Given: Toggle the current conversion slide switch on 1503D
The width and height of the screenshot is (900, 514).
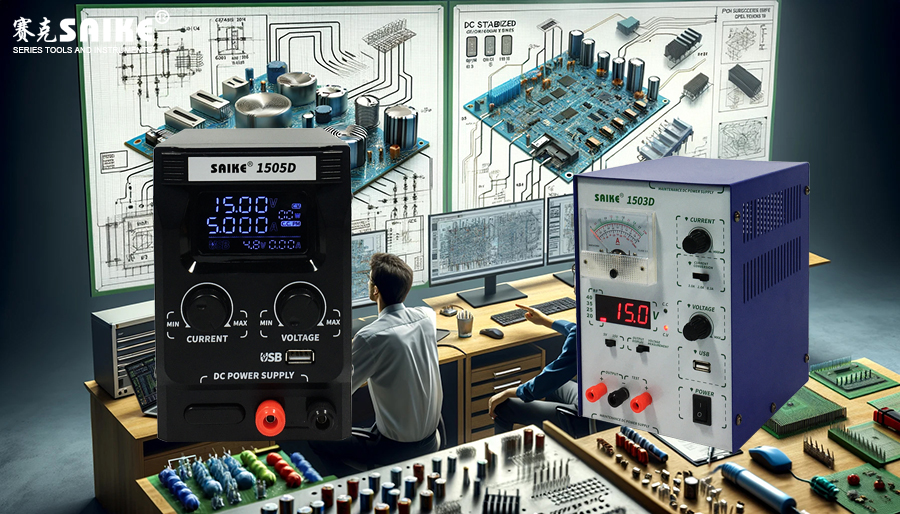Looking at the screenshot, I should click(x=702, y=275).
